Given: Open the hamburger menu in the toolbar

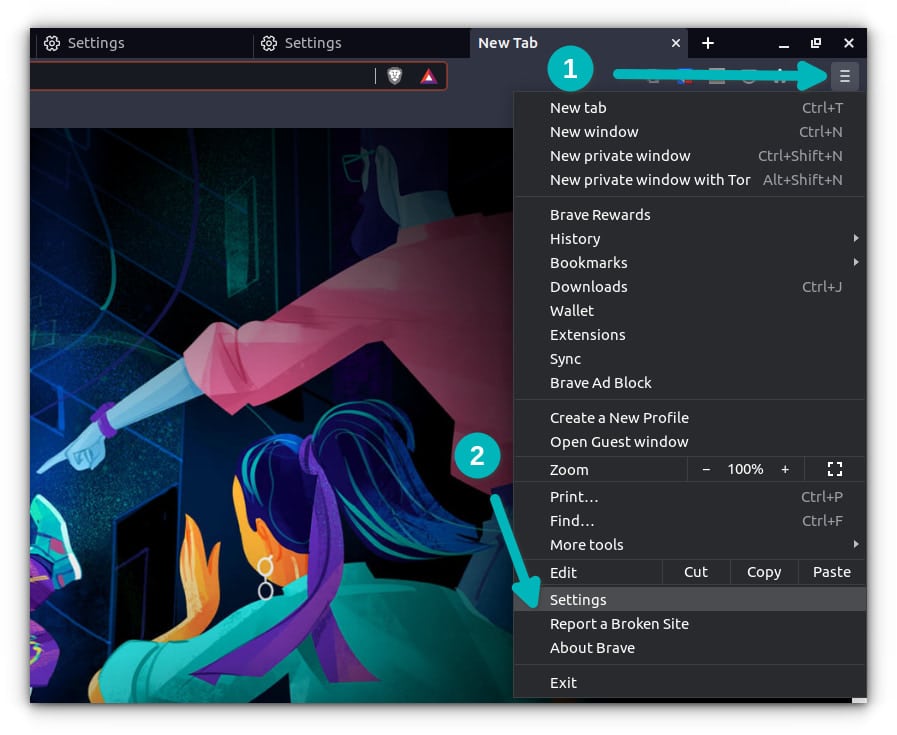Looking at the screenshot, I should 845,75.
